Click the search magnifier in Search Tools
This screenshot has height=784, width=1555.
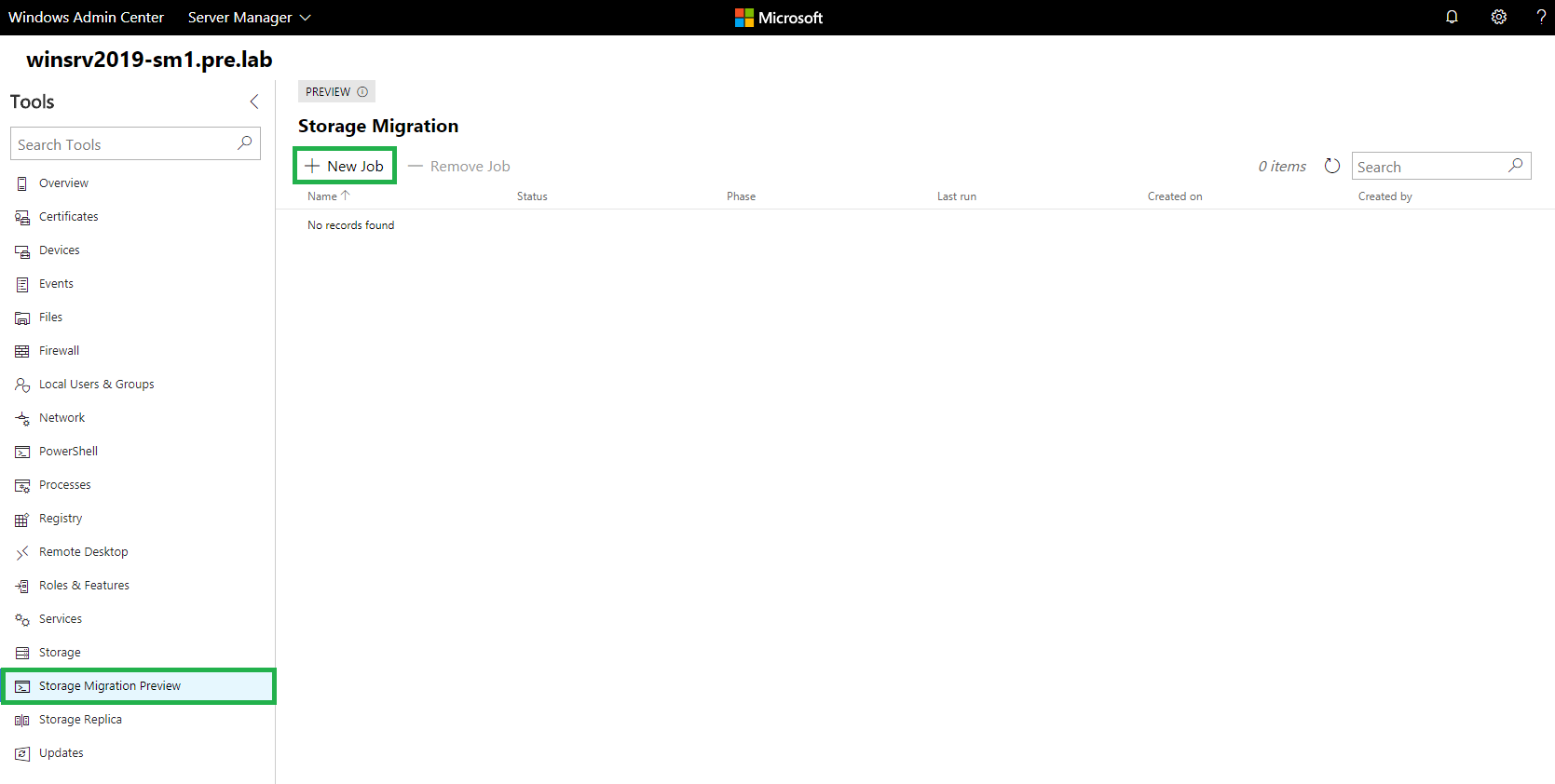245,143
